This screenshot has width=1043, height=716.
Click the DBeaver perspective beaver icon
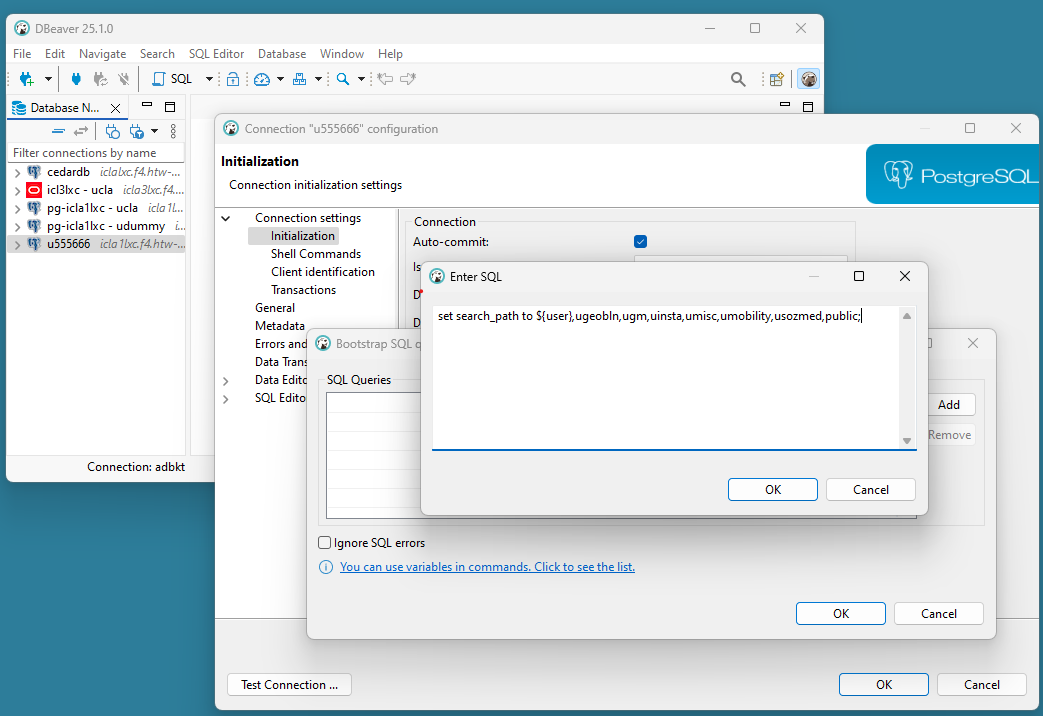pyautogui.click(x=808, y=79)
